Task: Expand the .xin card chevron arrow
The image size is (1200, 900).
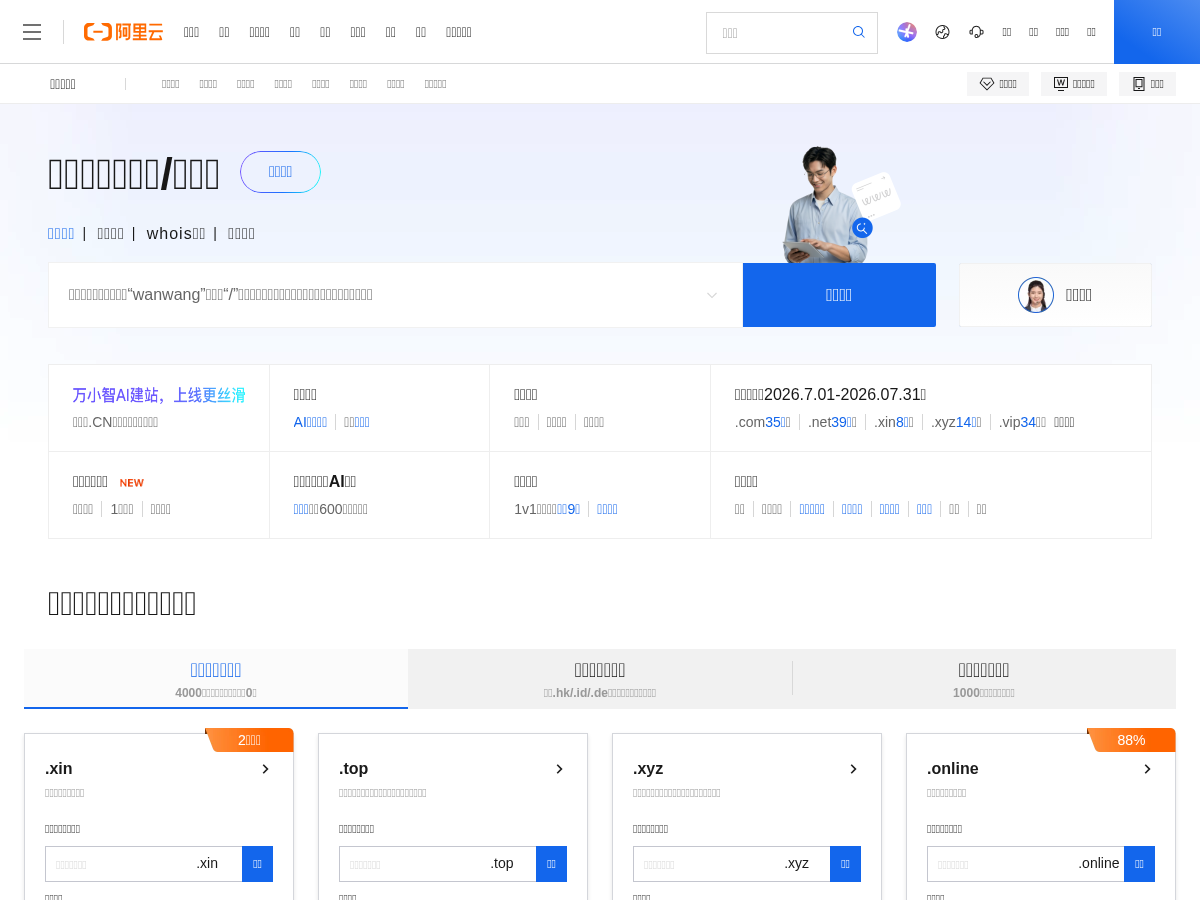Action: coord(265,769)
